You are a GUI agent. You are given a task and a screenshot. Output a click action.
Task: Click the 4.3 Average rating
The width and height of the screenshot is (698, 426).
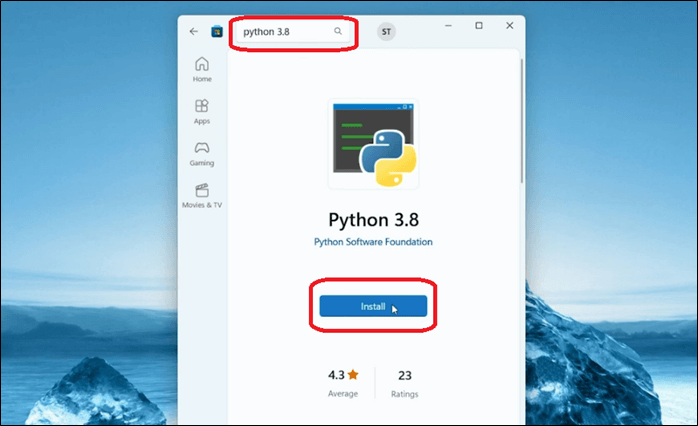point(343,383)
